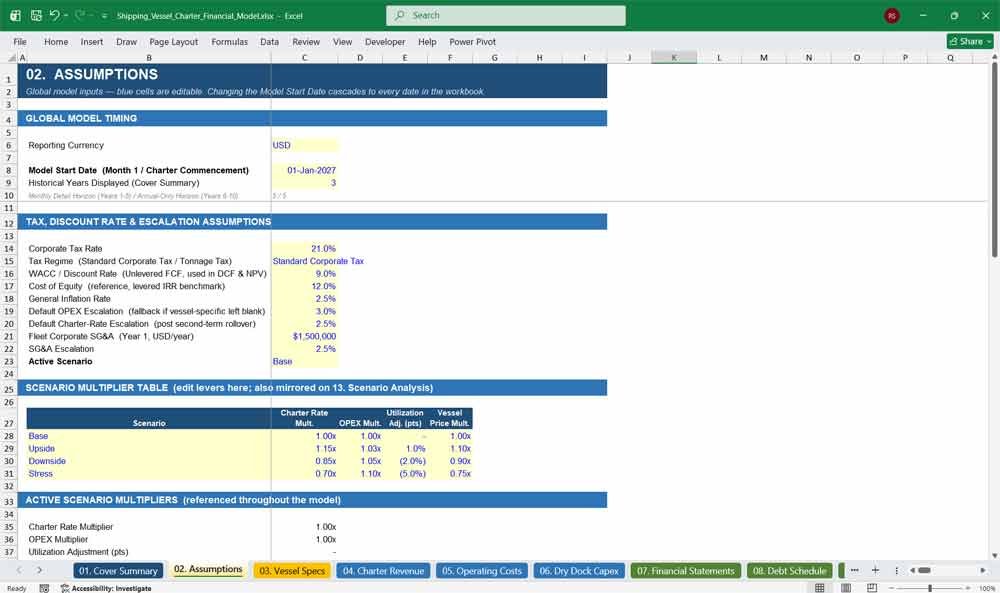Select Upside charter rate 1.15x cell
Screen dimensions: 1000x593
(x=305, y=448)
